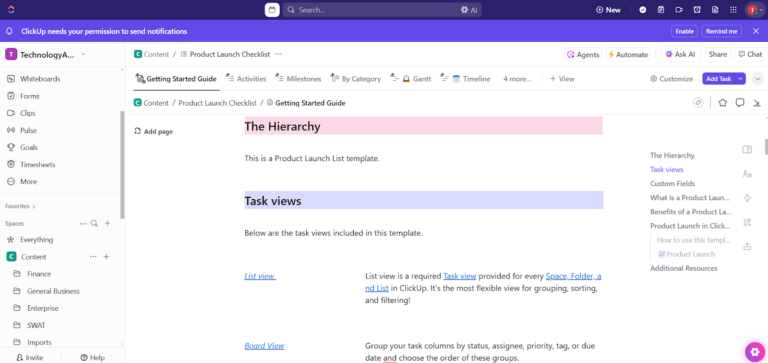768x363 pixels.
Task: Expand Favorites section chevron
Action: (x=34, y=207)
